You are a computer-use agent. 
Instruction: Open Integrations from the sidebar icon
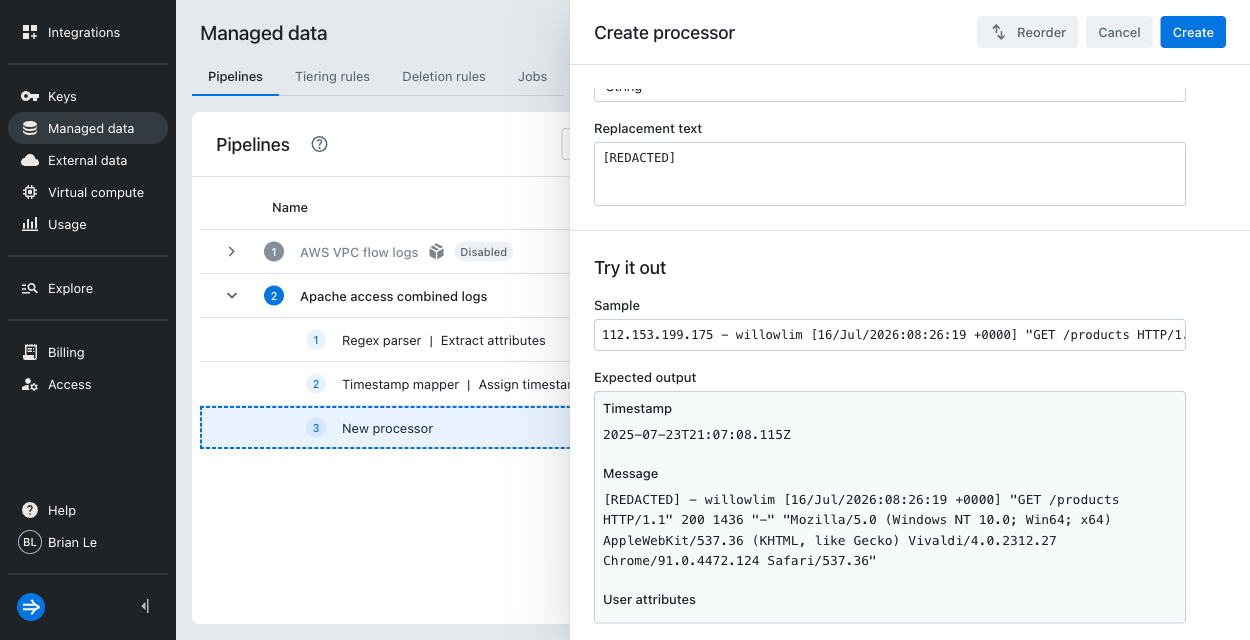pyautogui.click(x=30, y=32)
